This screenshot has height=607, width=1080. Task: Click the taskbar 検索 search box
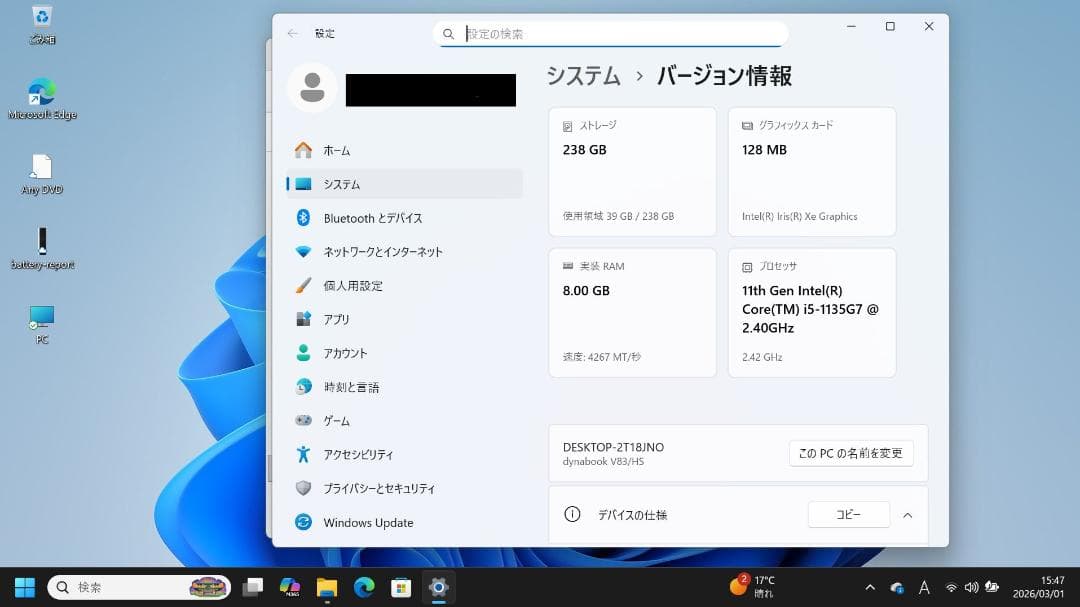click(139, 587)
